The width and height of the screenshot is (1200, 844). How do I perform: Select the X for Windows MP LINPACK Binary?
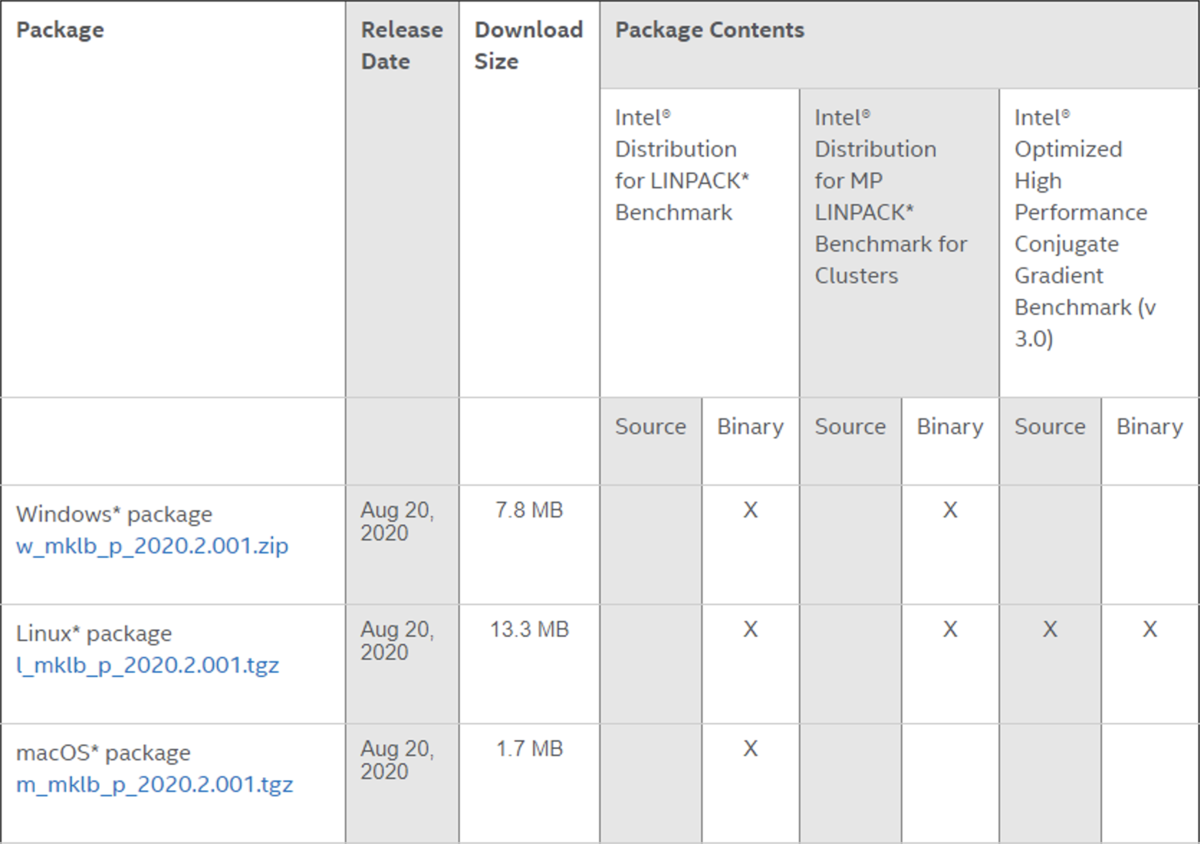950,510
